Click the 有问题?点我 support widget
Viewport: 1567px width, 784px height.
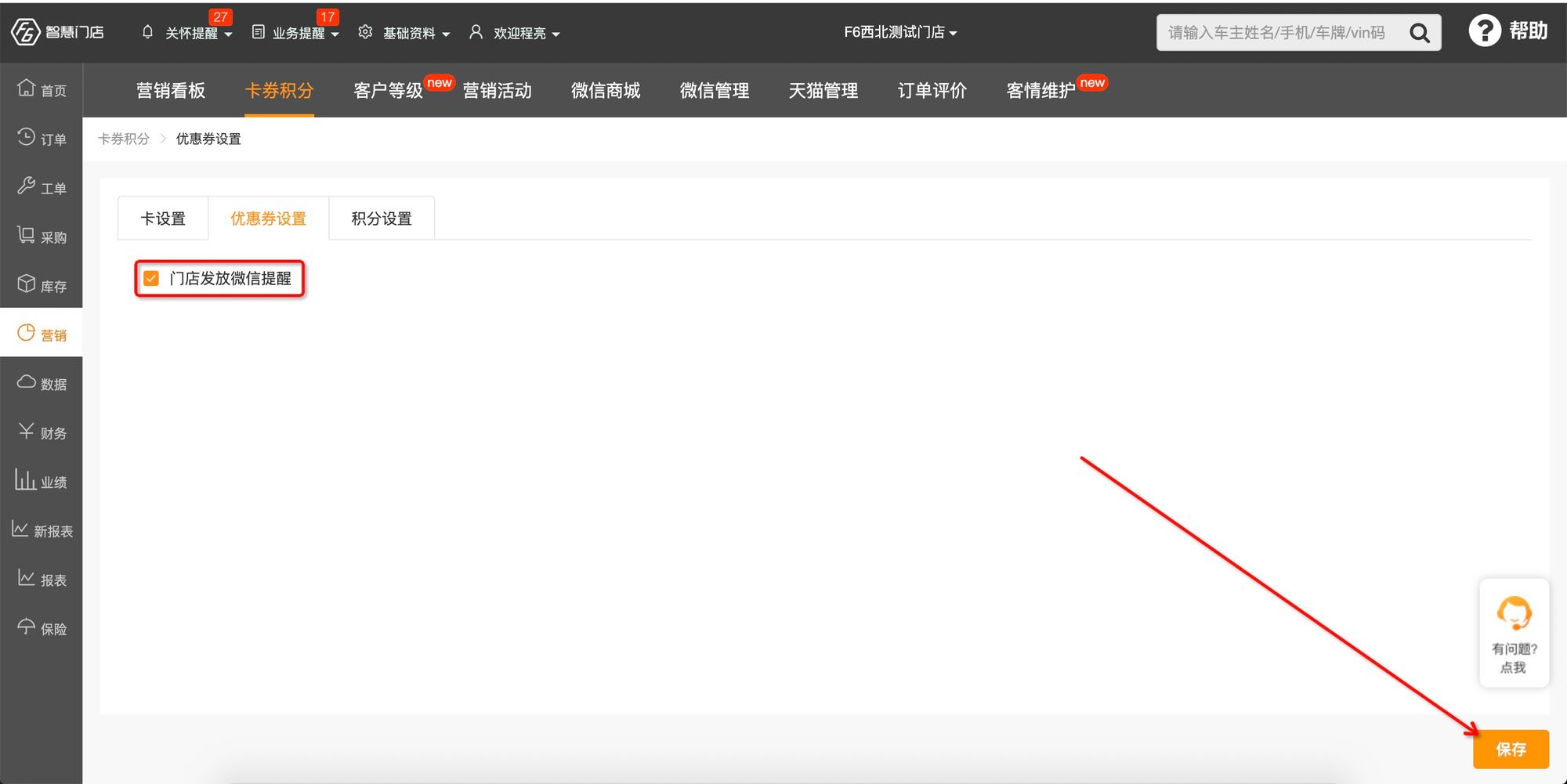click(1514, 633)
